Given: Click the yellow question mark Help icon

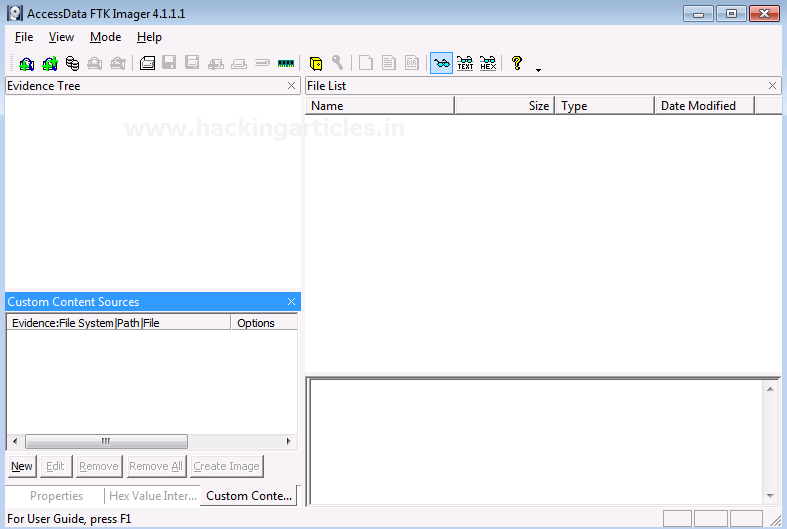Looking at the screenshot, I should pyautogui.click(x=516, y=63).
